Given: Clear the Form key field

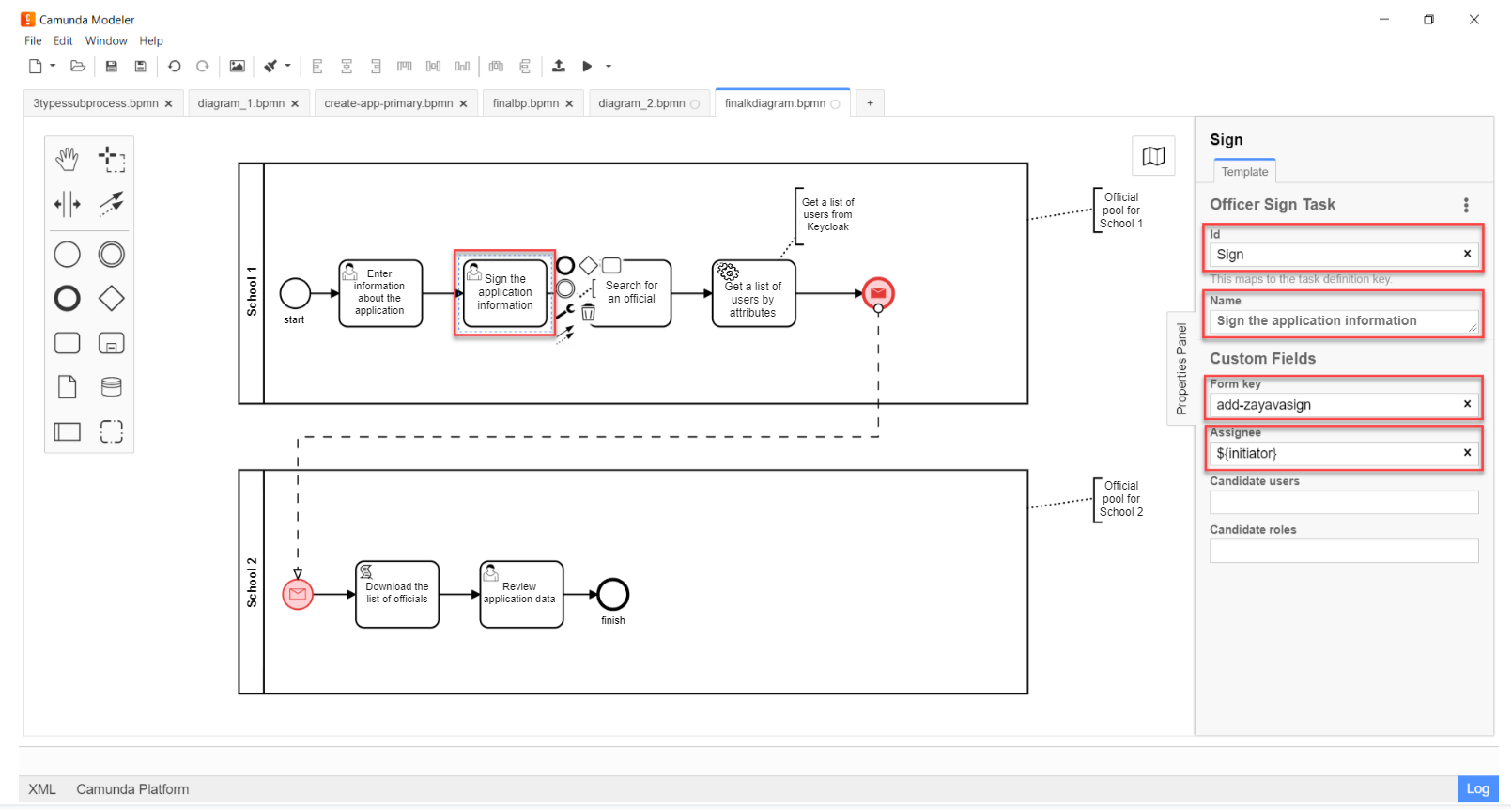Looking at the screenshot, I should click(1467, 404).
